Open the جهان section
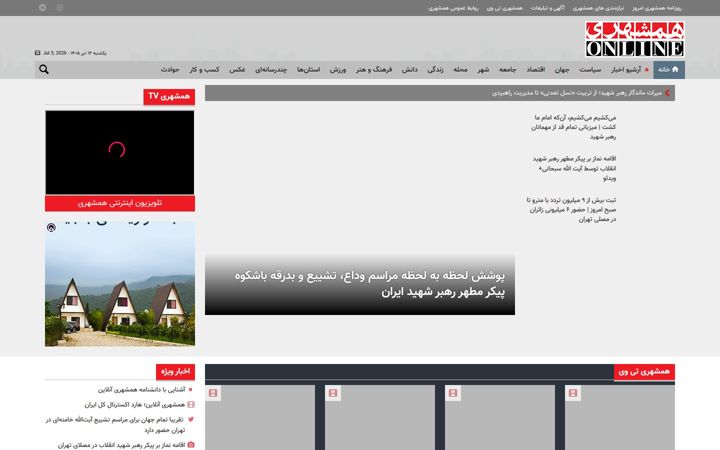This screenshot has height=450, width=720. 562,70
